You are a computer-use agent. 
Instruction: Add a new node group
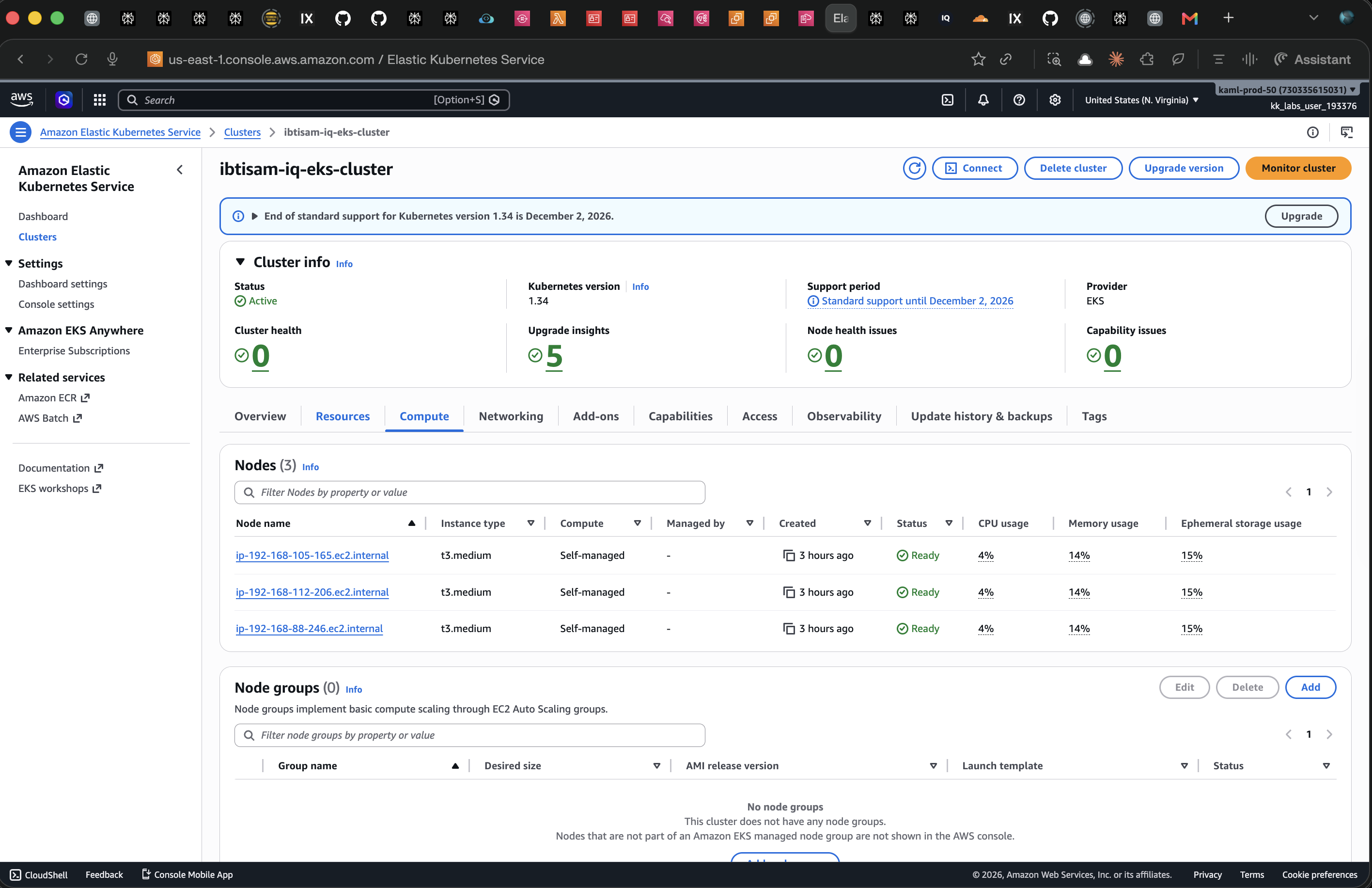pyautogui.click(x=1310, y=687)
